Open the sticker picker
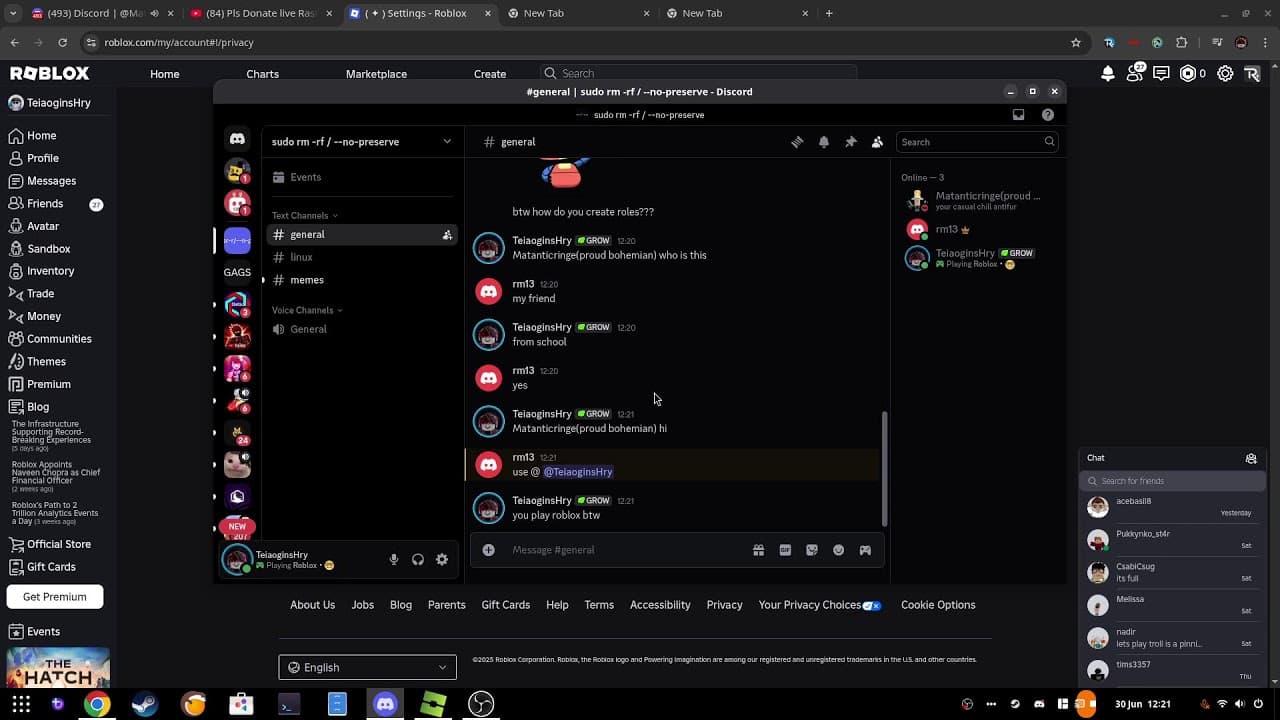The height and width of the screenshot is (720, 1280). (x=812, y=550)
